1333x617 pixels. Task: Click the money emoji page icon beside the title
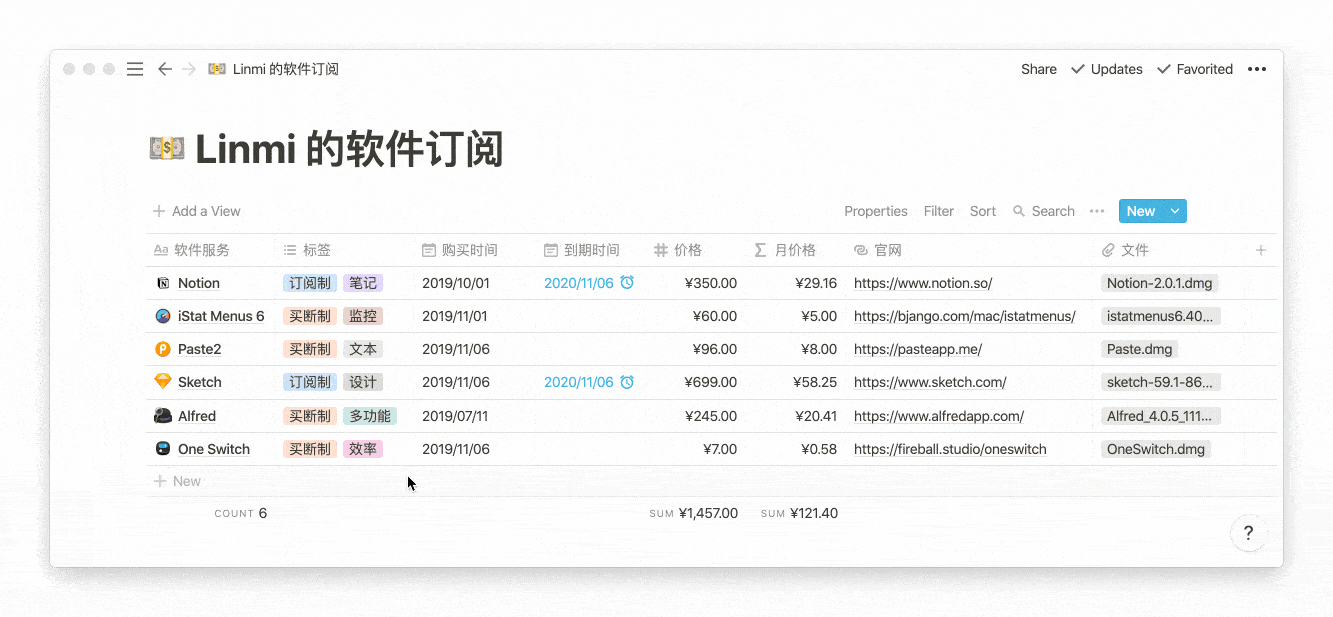pos(166,149)
